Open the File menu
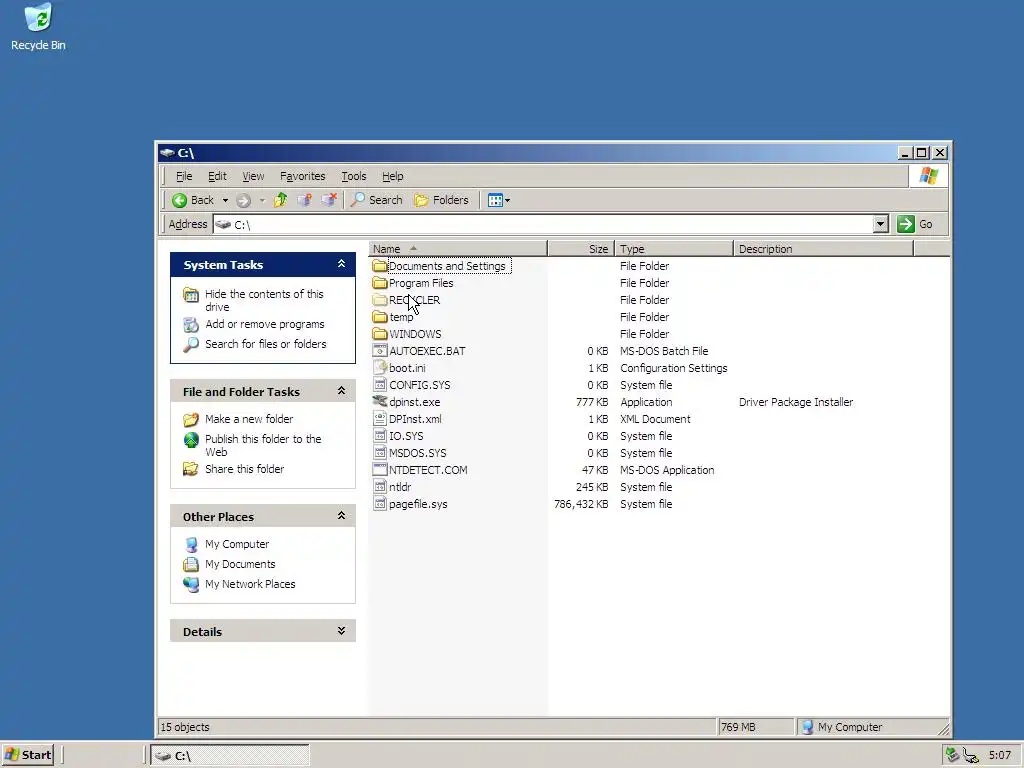 (x=184, y=176)
